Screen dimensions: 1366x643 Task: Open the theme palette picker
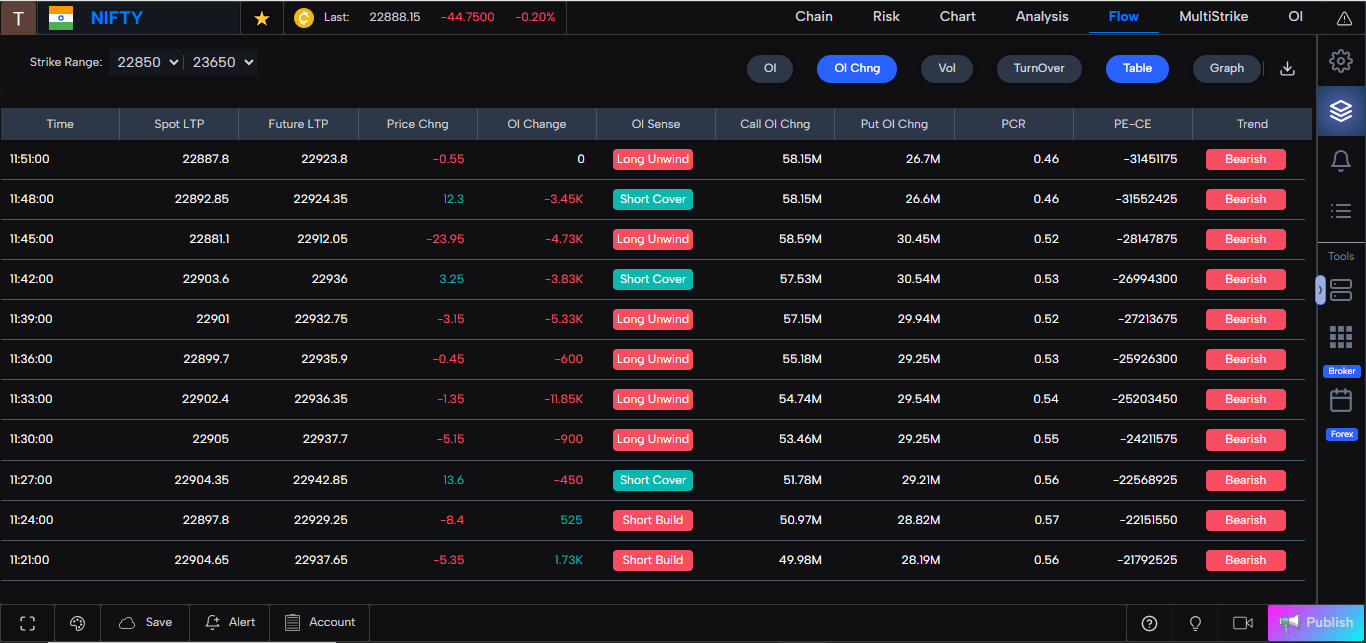[77, 623]
